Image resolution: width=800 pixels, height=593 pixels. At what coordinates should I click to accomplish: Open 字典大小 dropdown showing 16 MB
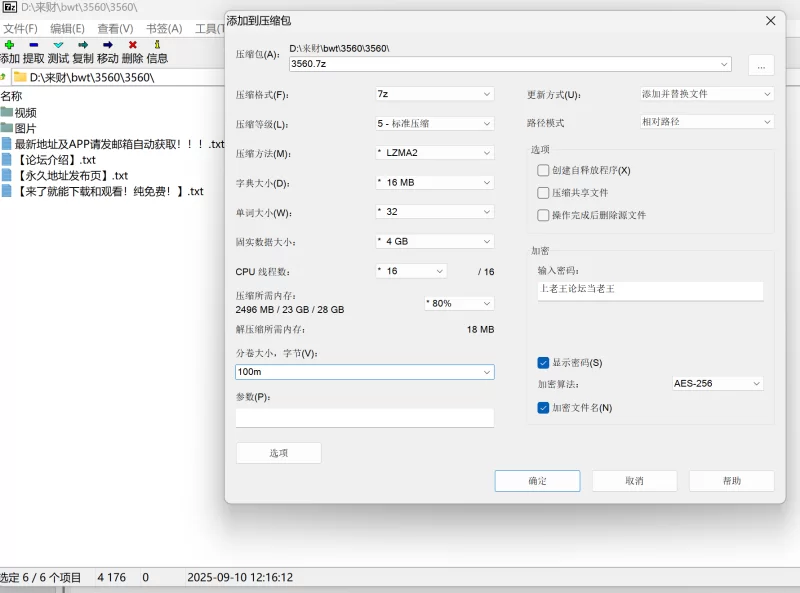point(435,182)
